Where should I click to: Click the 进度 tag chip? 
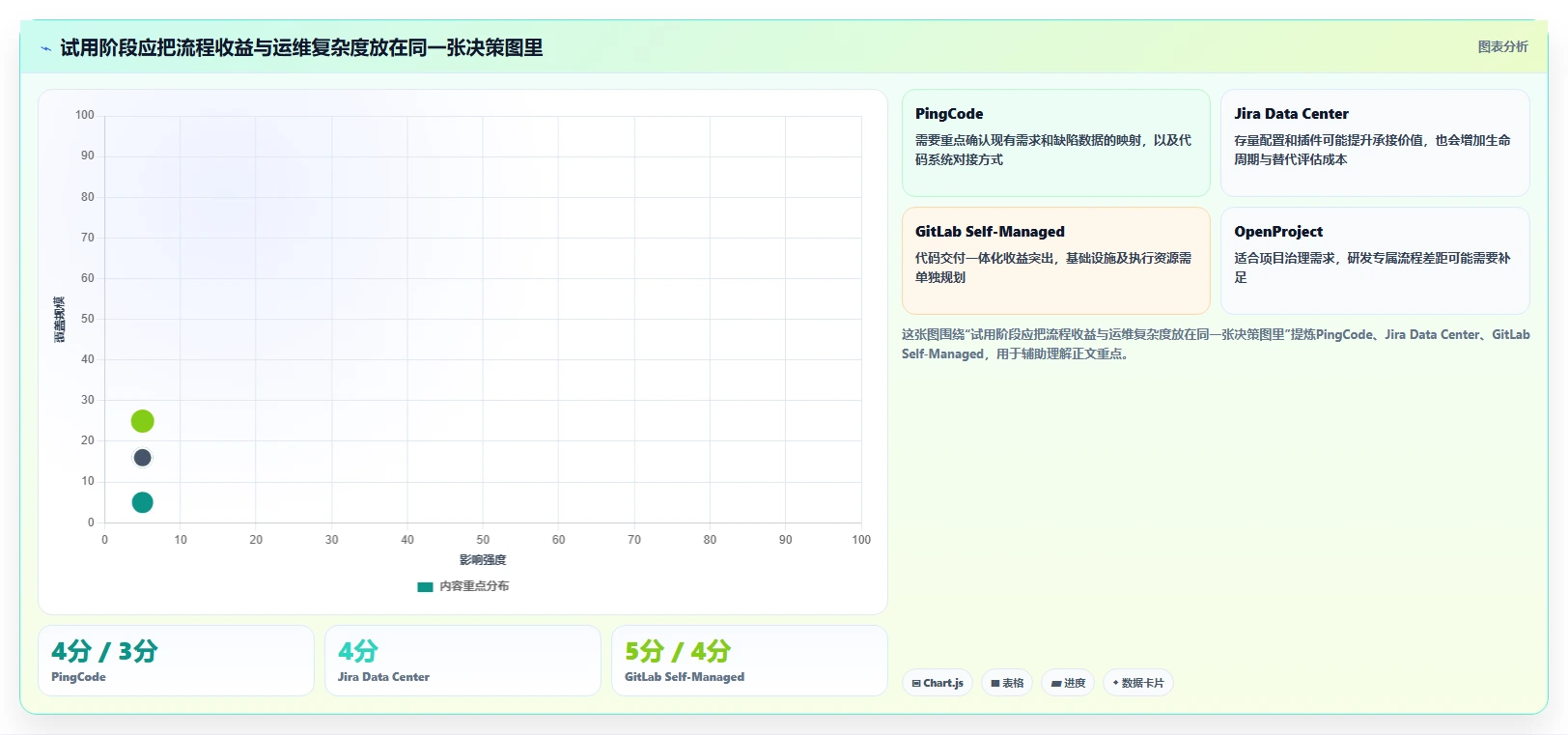1068,683
